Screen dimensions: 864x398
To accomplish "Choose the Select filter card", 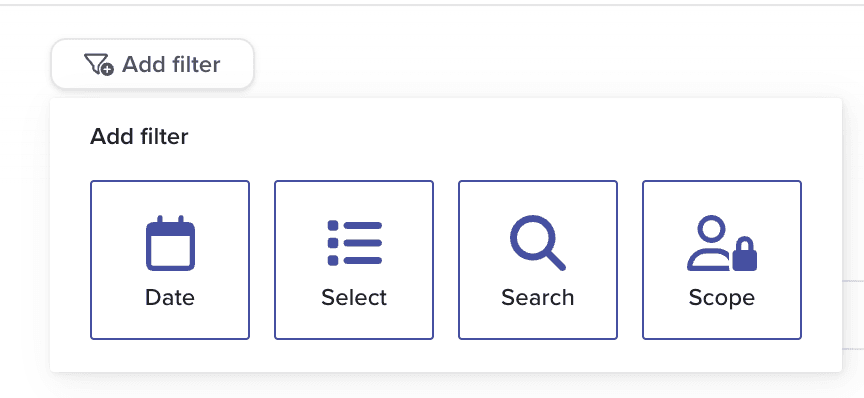I will click(x=354, y=260).
